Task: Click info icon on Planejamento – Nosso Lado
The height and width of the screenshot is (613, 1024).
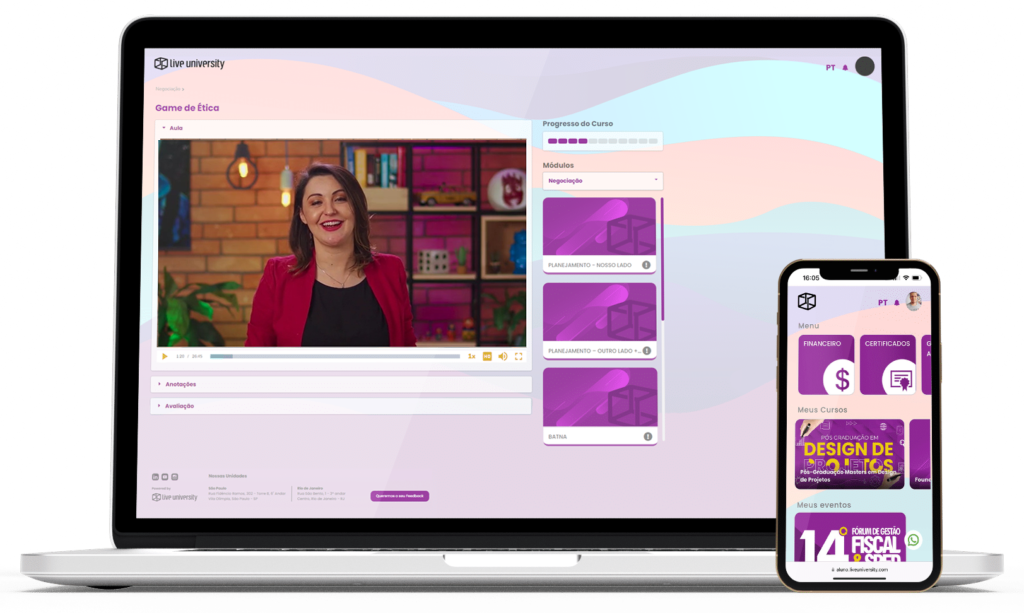Action: tap(646, 265)
